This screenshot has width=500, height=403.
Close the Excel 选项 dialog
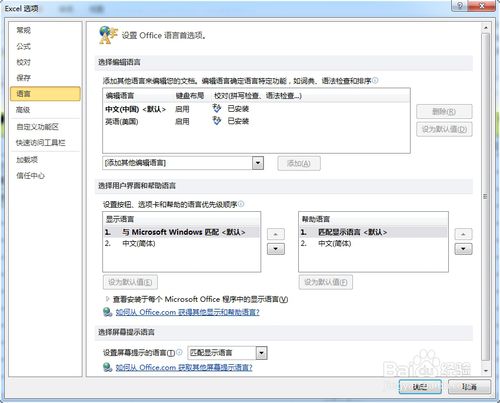click(x=482, y=6)
